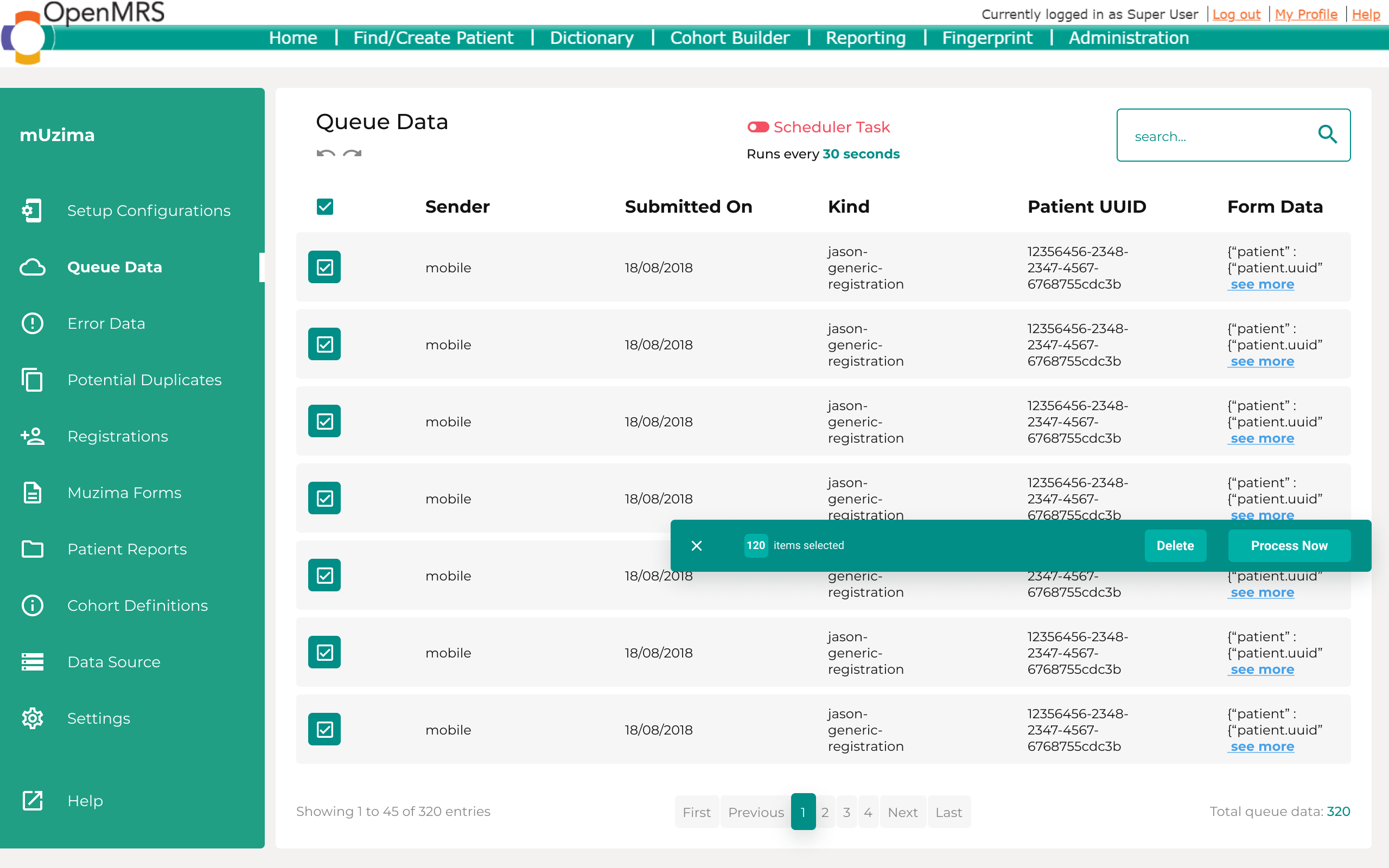Uncheck the sixth row checkbox
The height and width of the screenshot is (868, 1389).
click(x=324, y=652)
